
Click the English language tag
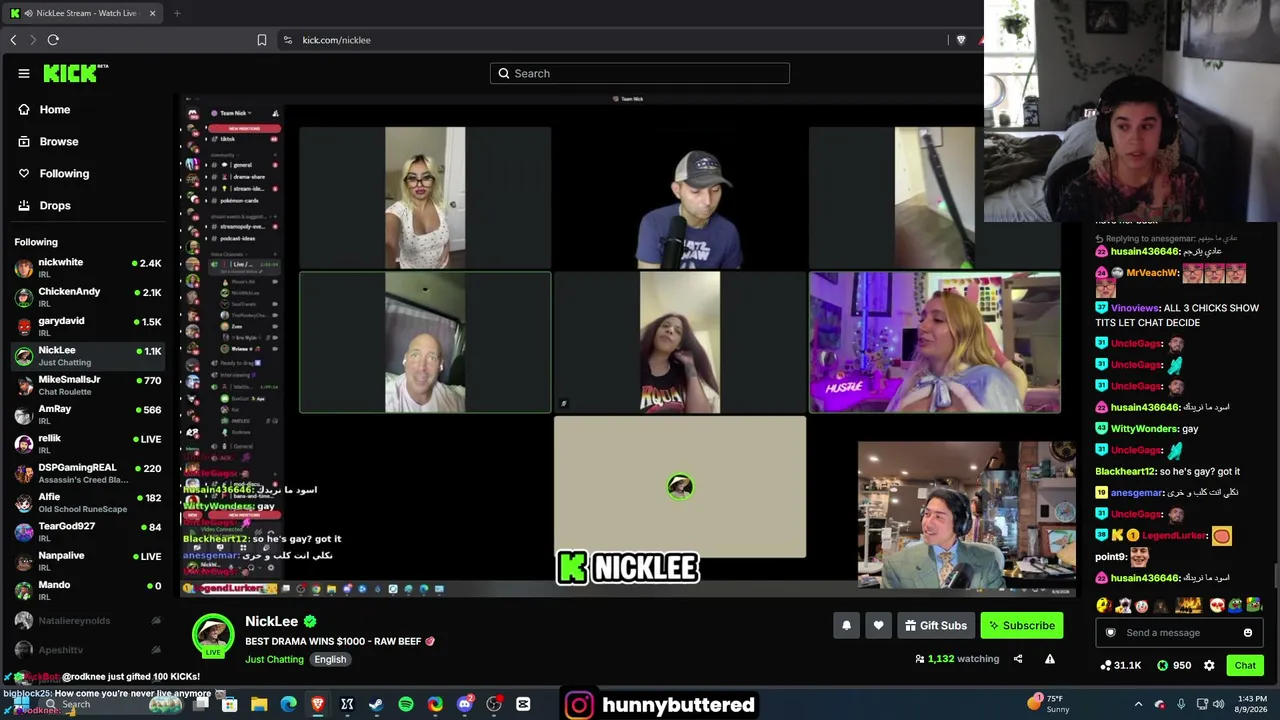(x=330, y=659)
